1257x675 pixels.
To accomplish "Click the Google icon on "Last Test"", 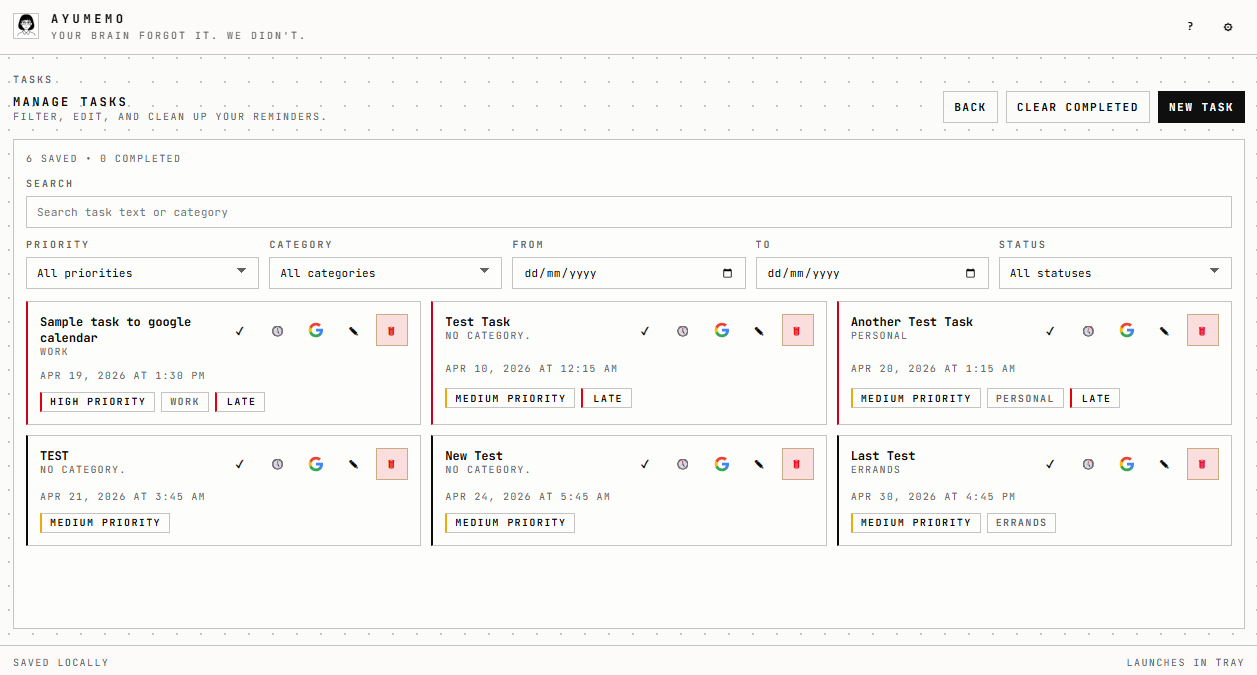I will [x=1126, y=464].
